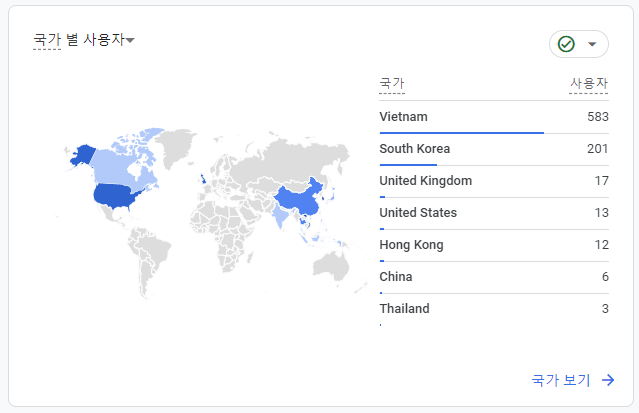Click the South Korea users progress bar
The image size is (639, 413).
click(408, 165)
